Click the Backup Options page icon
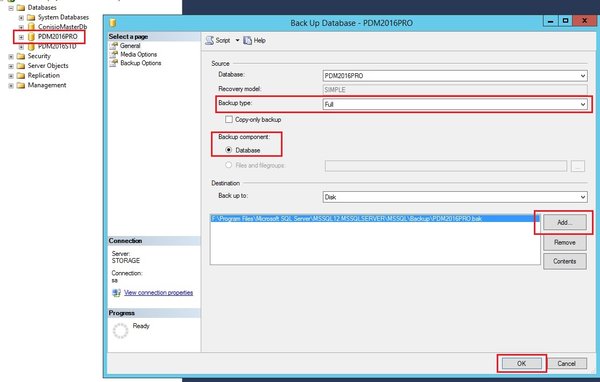The height and width of the screenshot is (382, 600). (x=114, y=63)
